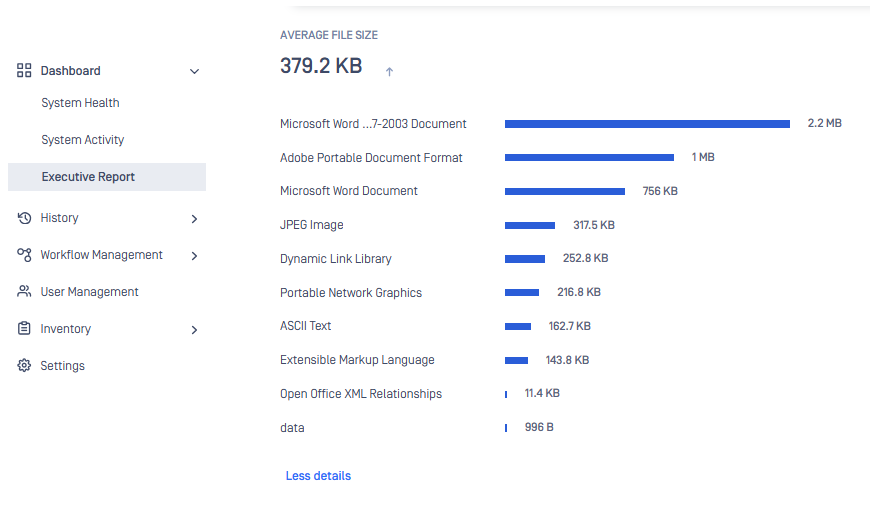Image resolution: width=870 pixels, height=505 pixels.
Task: Open the System Activity page
Action: (x=83, y=140)
